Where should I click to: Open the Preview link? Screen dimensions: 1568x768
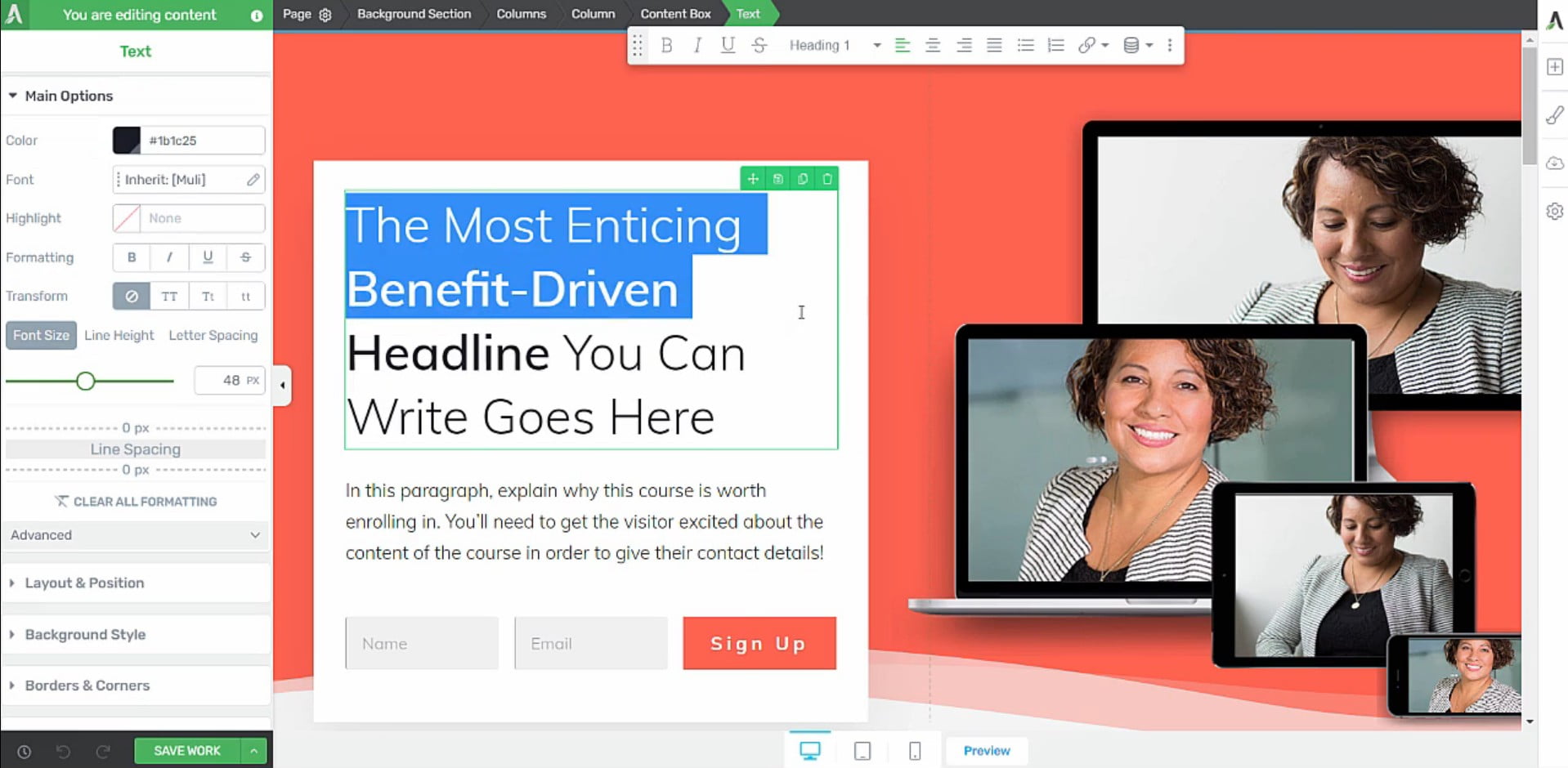click(987, 751)
